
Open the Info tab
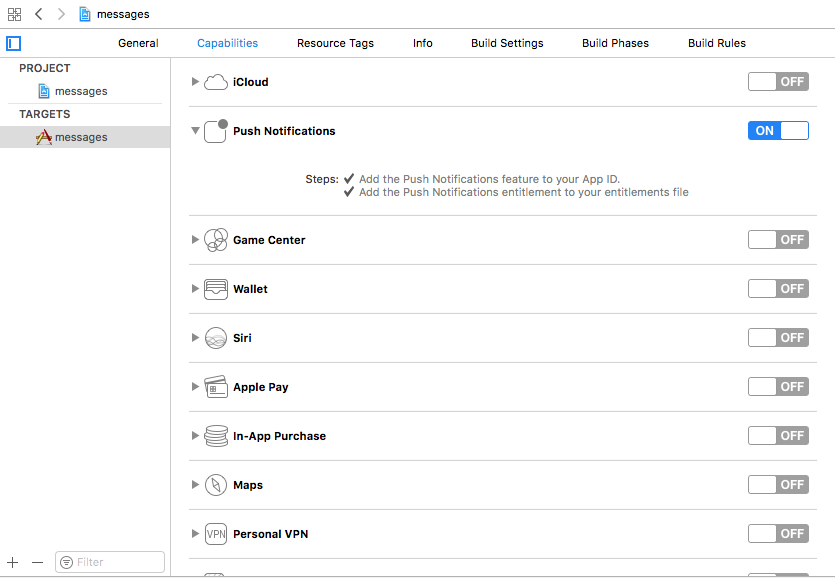click(x=422, y=43)
